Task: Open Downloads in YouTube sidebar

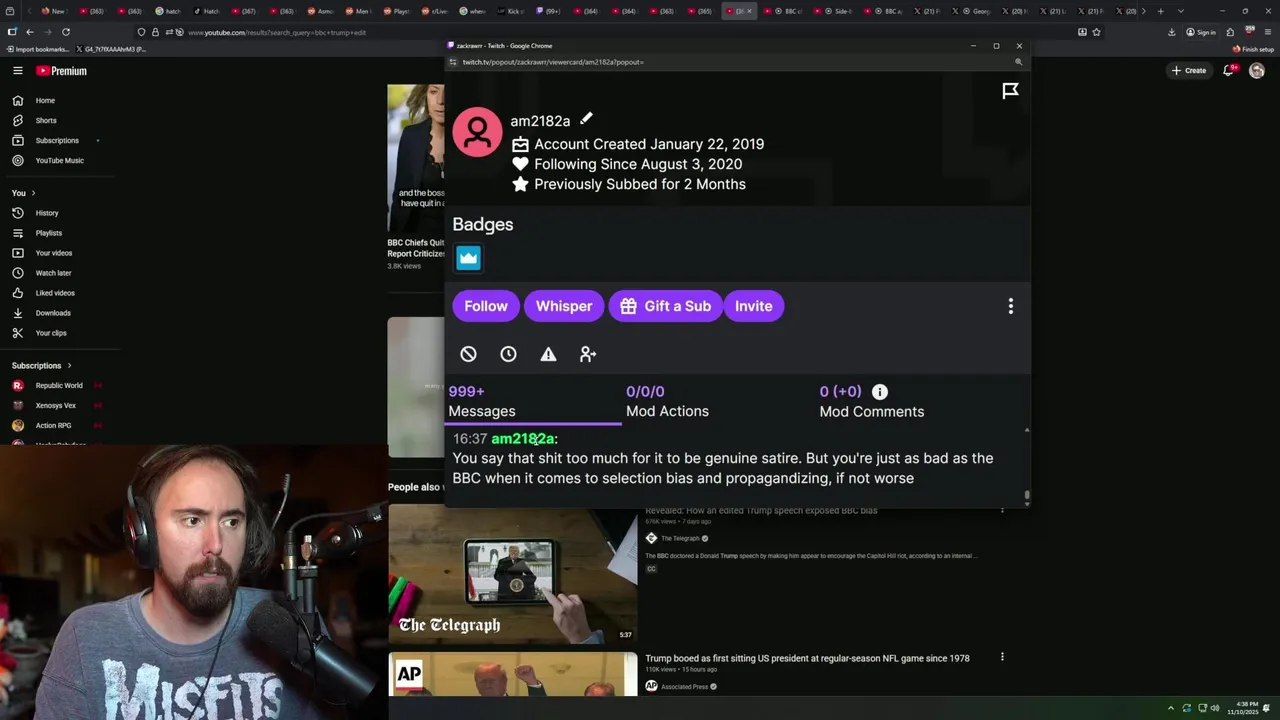Action: (x=53, y=313)
